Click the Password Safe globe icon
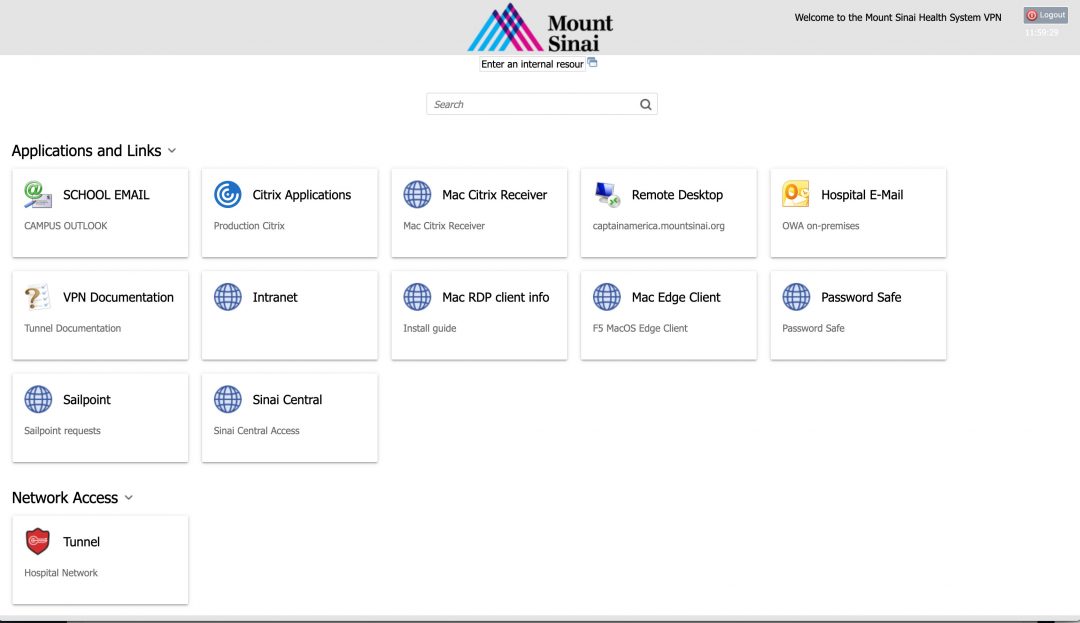 click(x=795, y=297)
